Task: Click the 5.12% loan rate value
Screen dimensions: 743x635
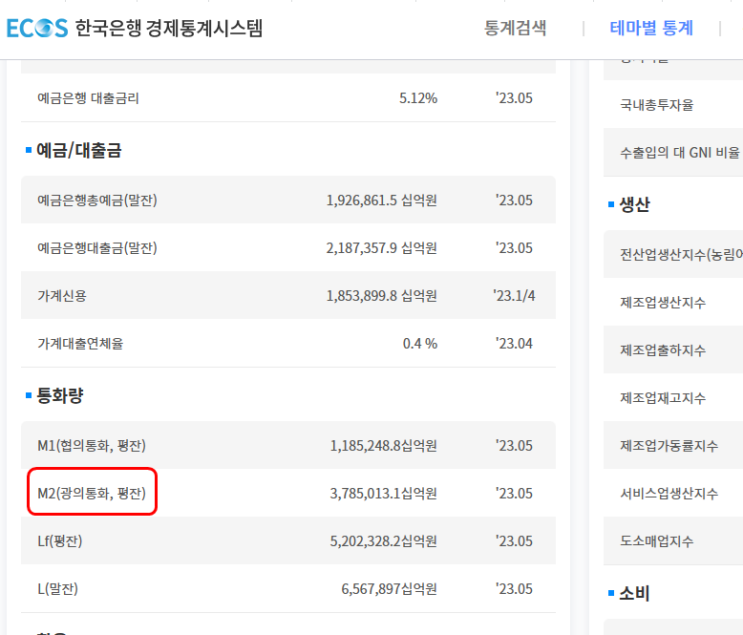Action: (x=418, y=98)
